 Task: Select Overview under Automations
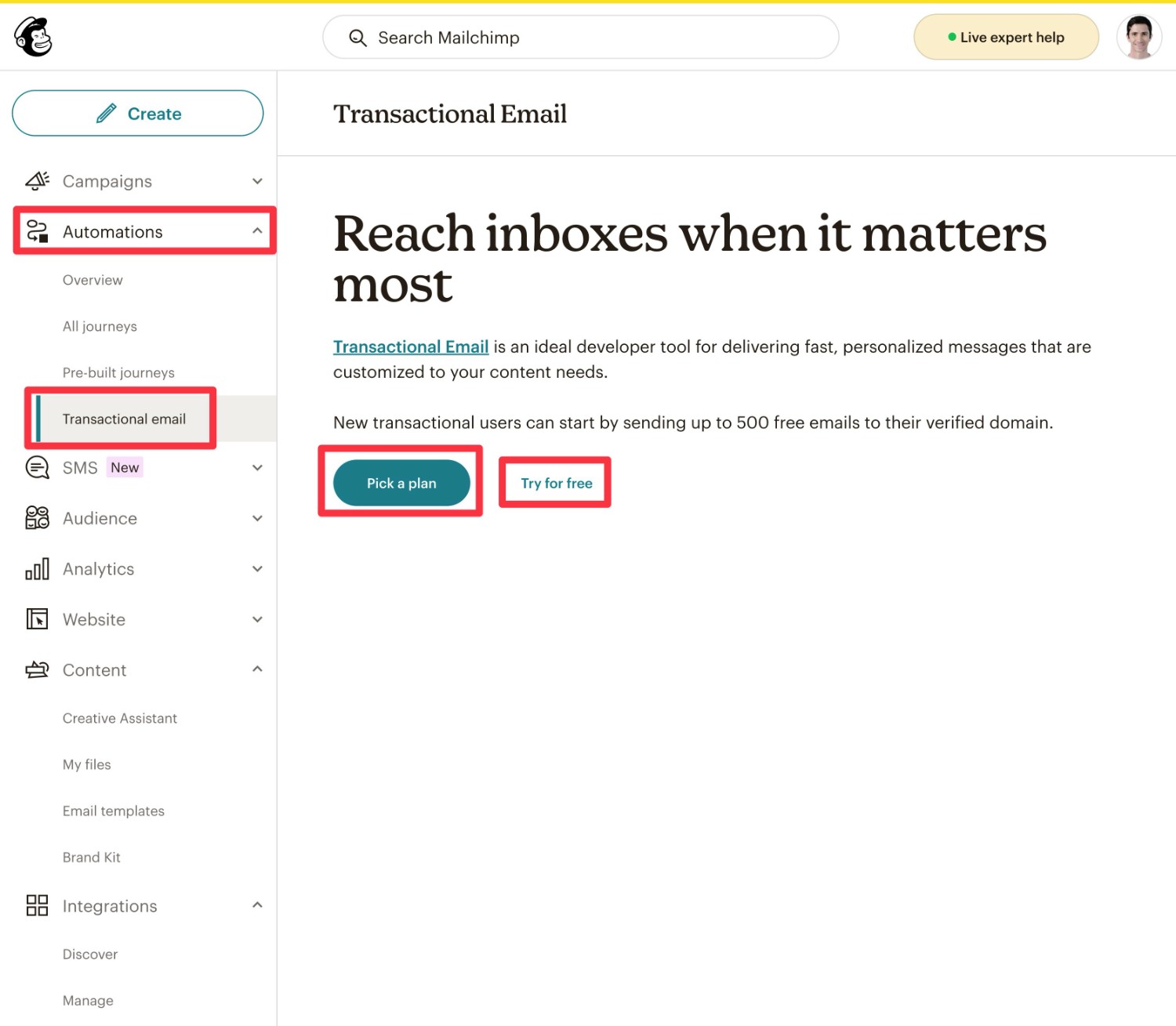[93, 280]
